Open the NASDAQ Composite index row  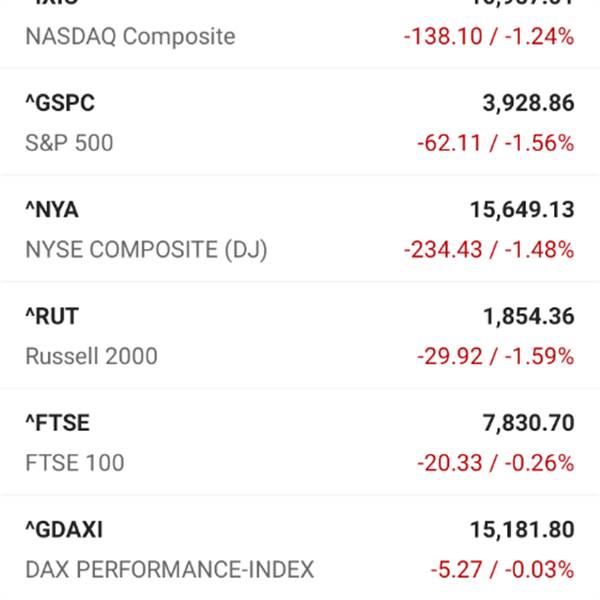(300, 34)
